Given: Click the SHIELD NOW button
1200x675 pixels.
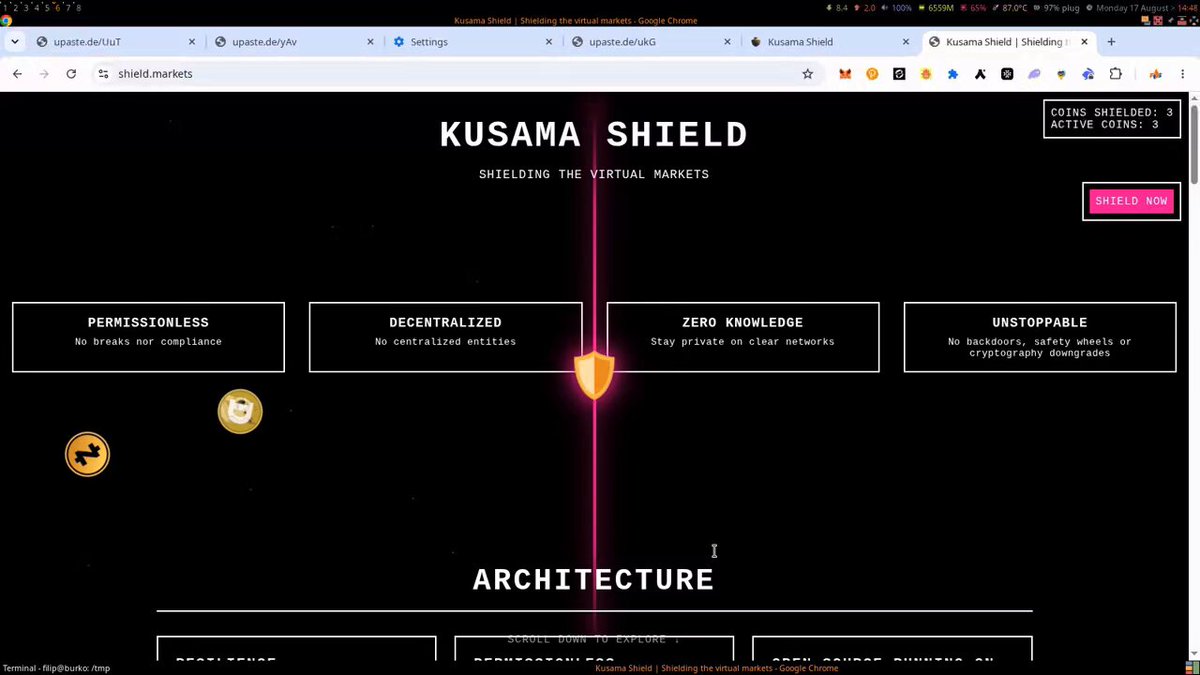Looking at the screenshot, I should 1131,201.
